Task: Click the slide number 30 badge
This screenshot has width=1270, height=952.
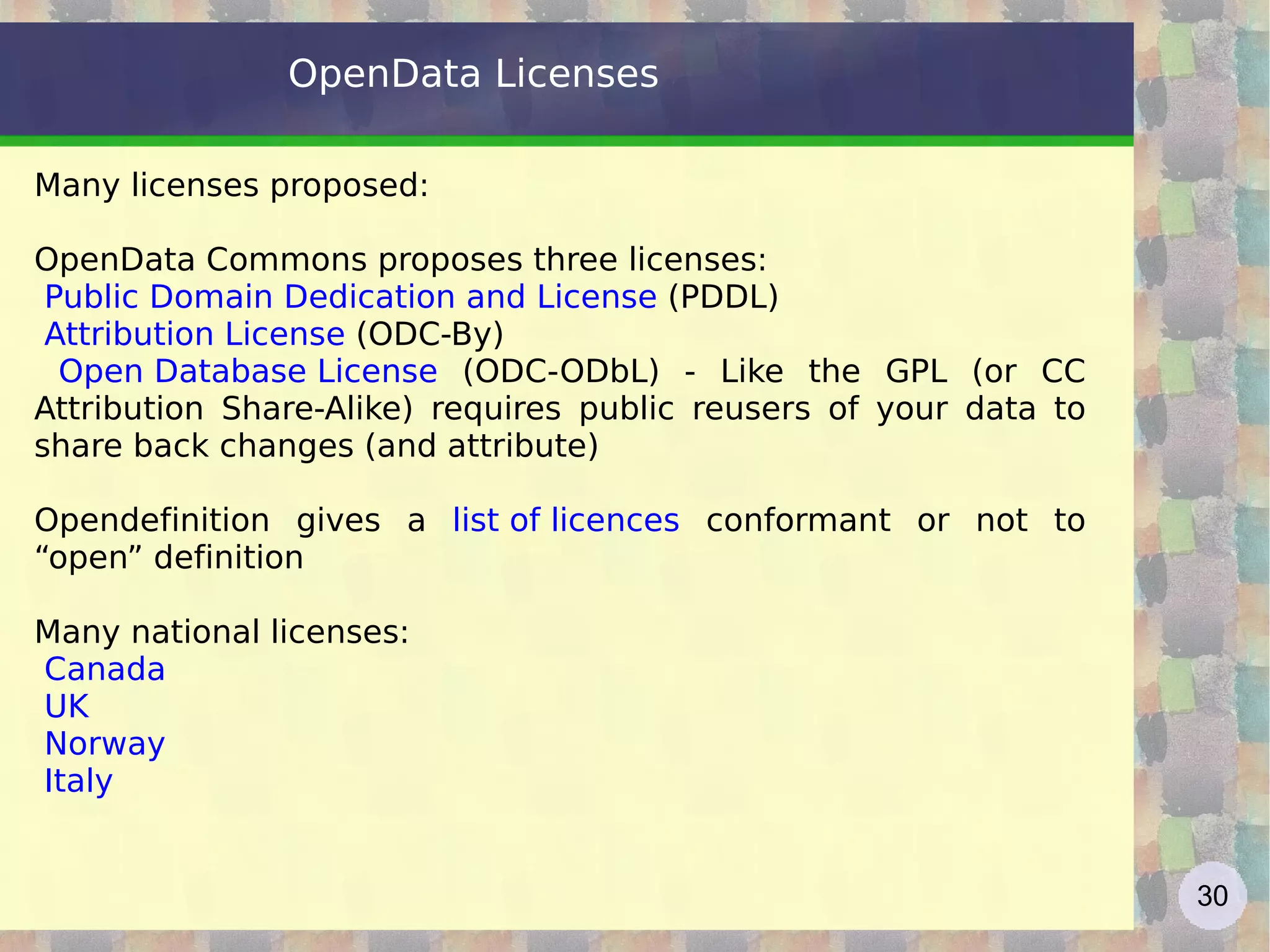Action: pyautogui.click(x=1212, y=896)
